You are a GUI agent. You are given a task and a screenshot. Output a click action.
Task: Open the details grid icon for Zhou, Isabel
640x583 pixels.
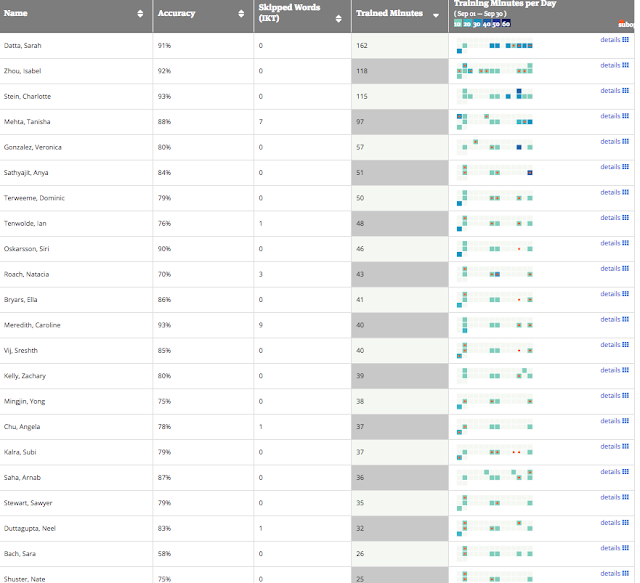(x=625, y=65)
